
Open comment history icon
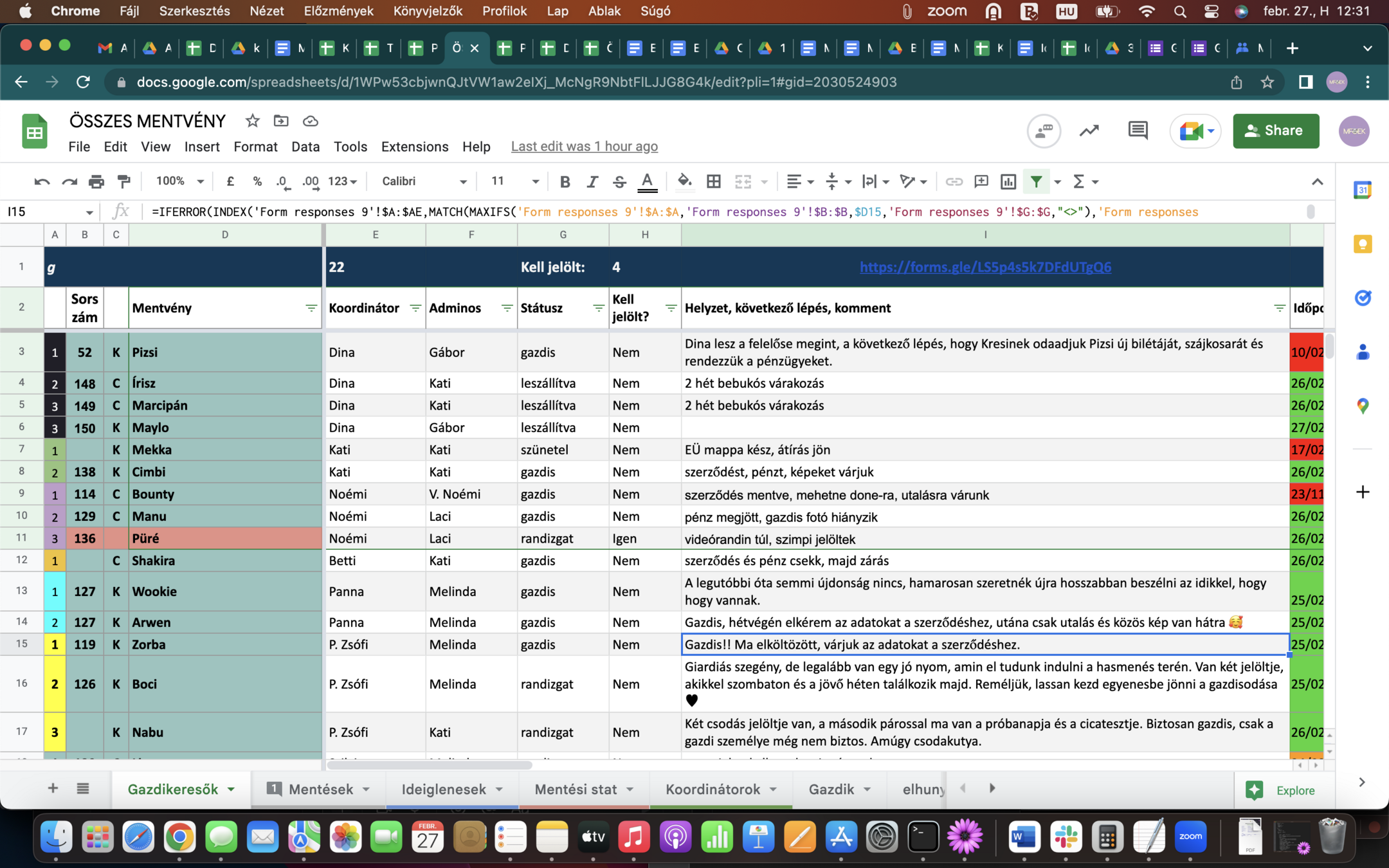(1138, 131)
